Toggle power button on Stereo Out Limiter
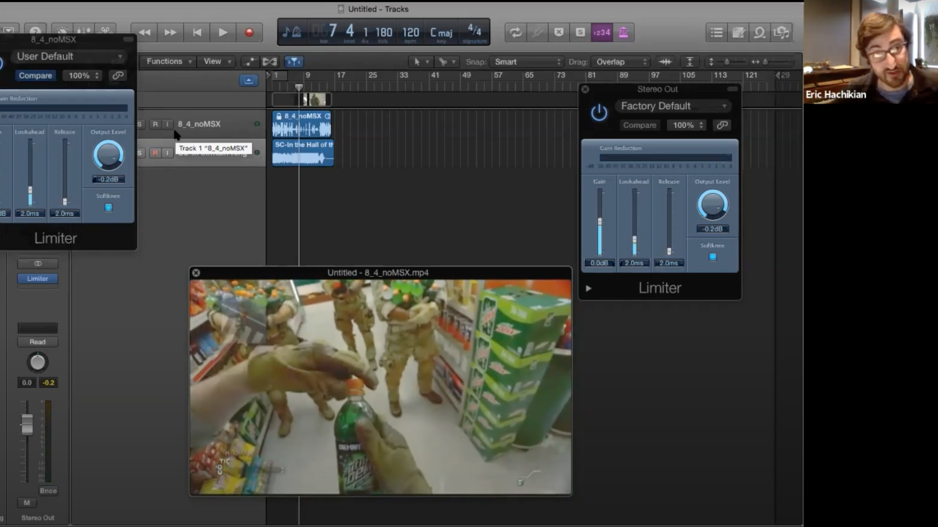This screenshot has width=938, height=527. (x=599, y=113)
